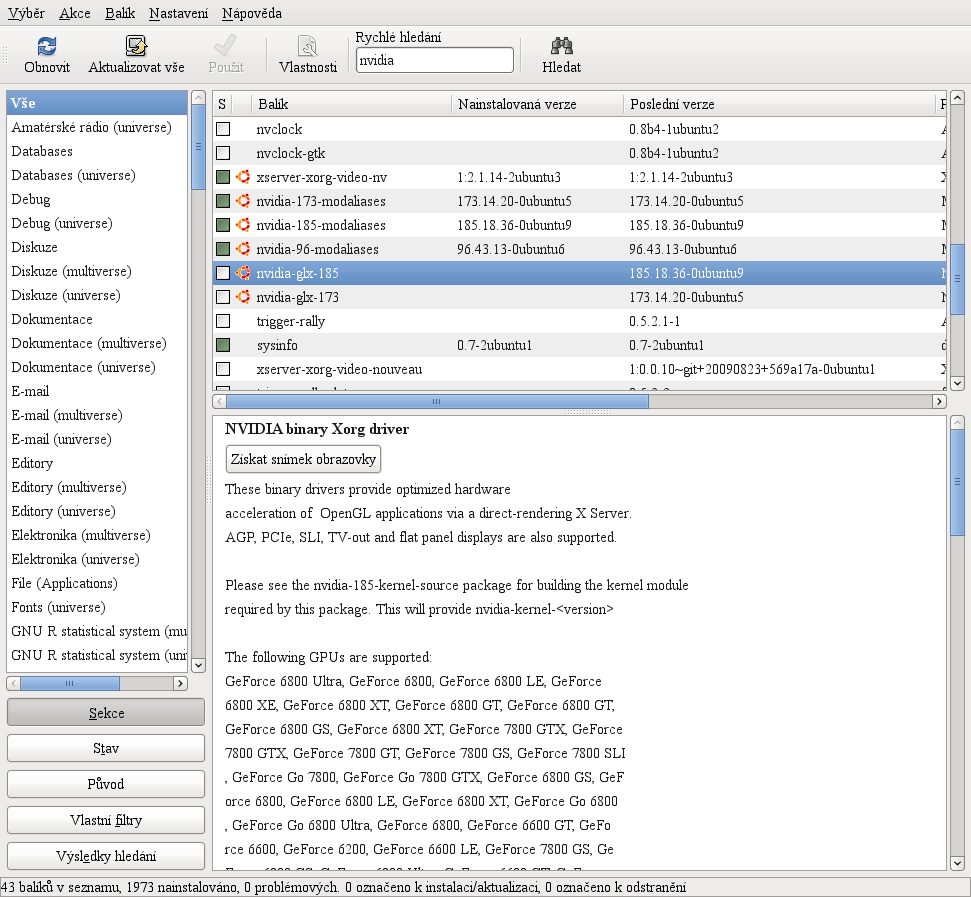Click Ubuntu logo beside xserver-xorg-video-nv
This screenshot has height=897, width=971.
click(243, 177)
